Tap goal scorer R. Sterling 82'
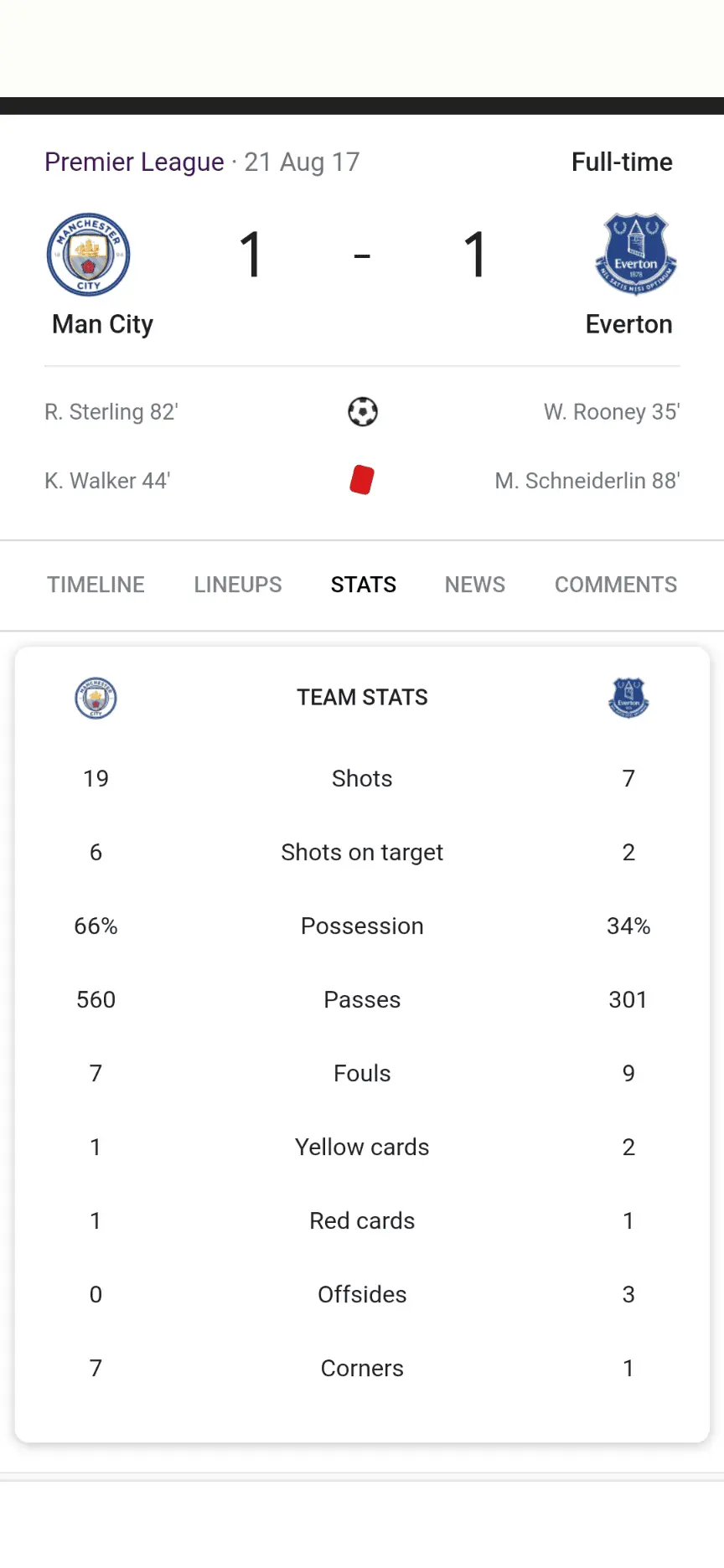Screen dimensions: 724x1568 pyautogui.click(x=111, y=412)
